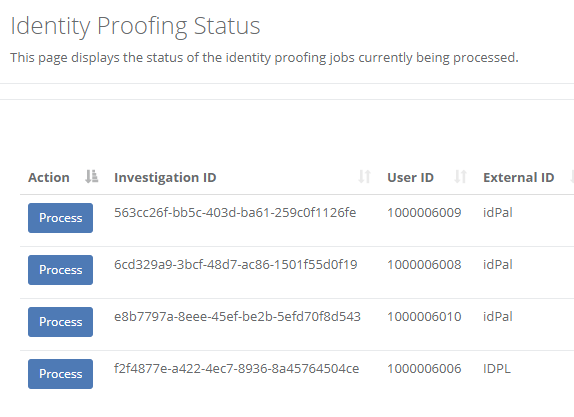Viewport: 574px width, 417px height.
Task: Select user ID 1000006010
Action: [424, 317]
